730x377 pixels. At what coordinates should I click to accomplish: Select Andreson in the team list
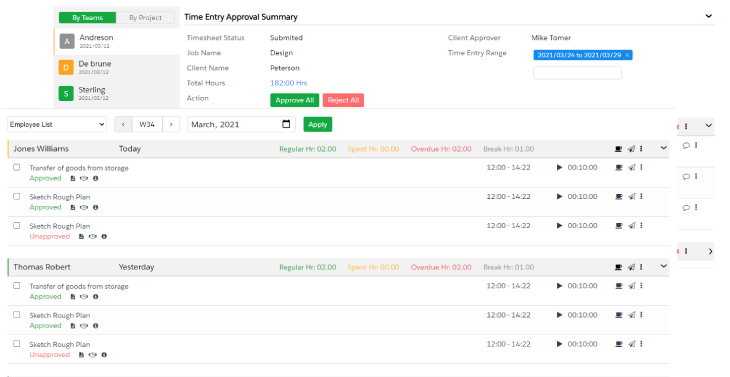click(x=117, y=41)
